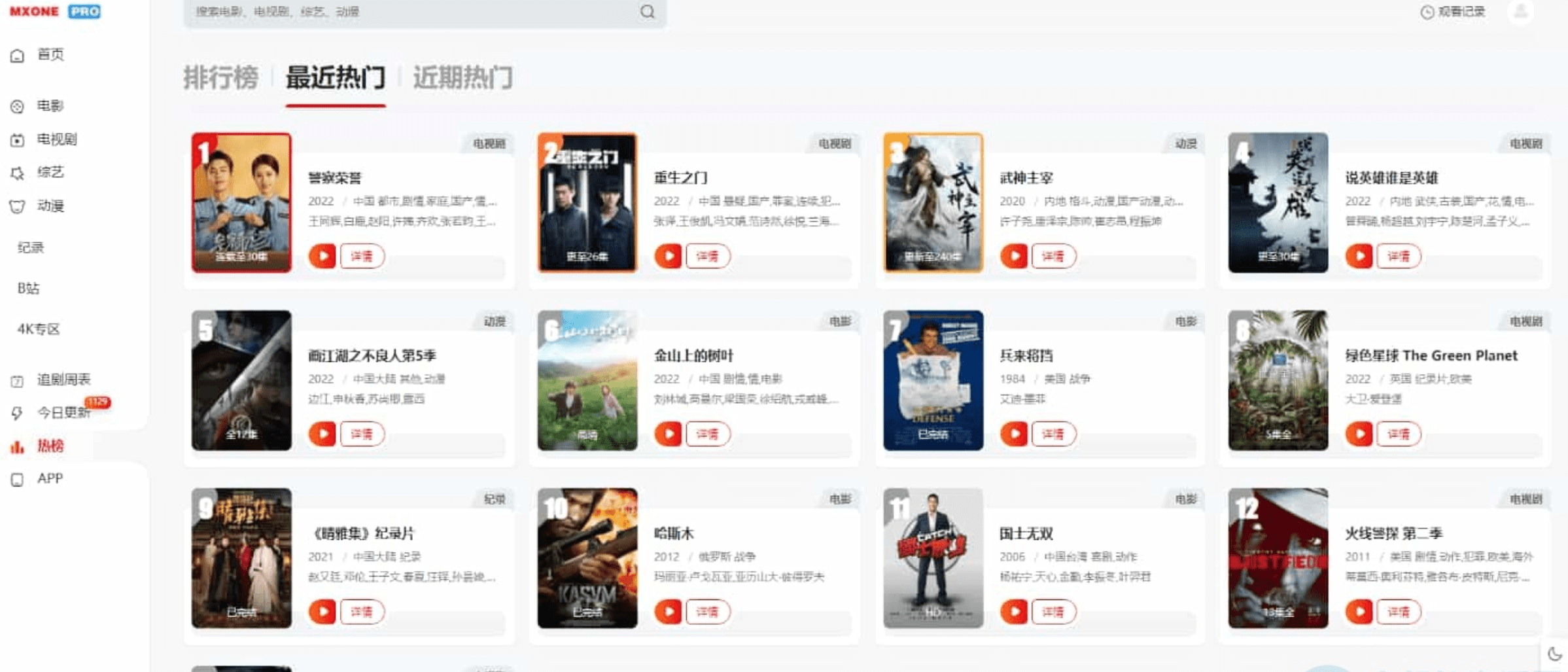Play 兵来将挡 with its play button
1568x672 pixels.
(x=1014, y=434)
